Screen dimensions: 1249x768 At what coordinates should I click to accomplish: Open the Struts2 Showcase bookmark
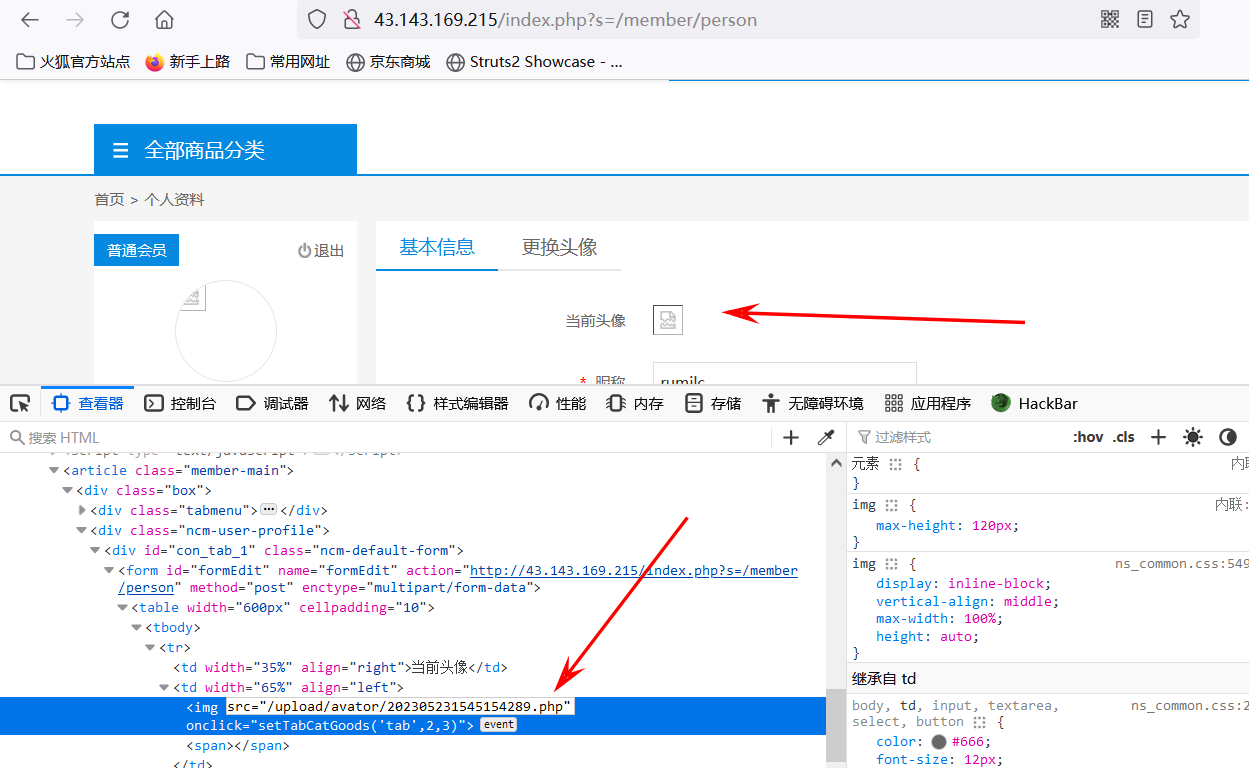tap(535, 62)
